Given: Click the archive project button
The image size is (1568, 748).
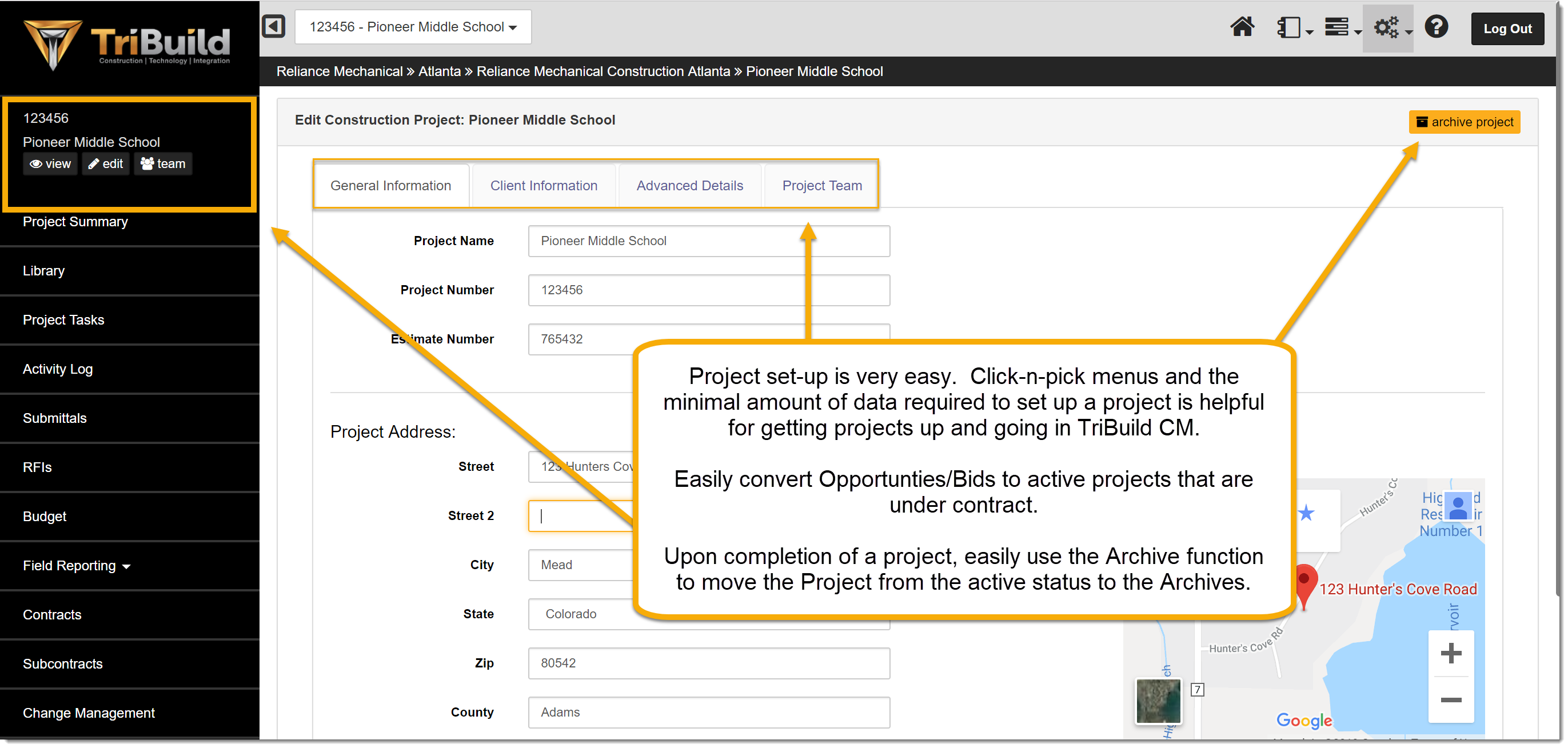Looking at the screenshot, I should pyautogui.click(x=1464, y=122).
